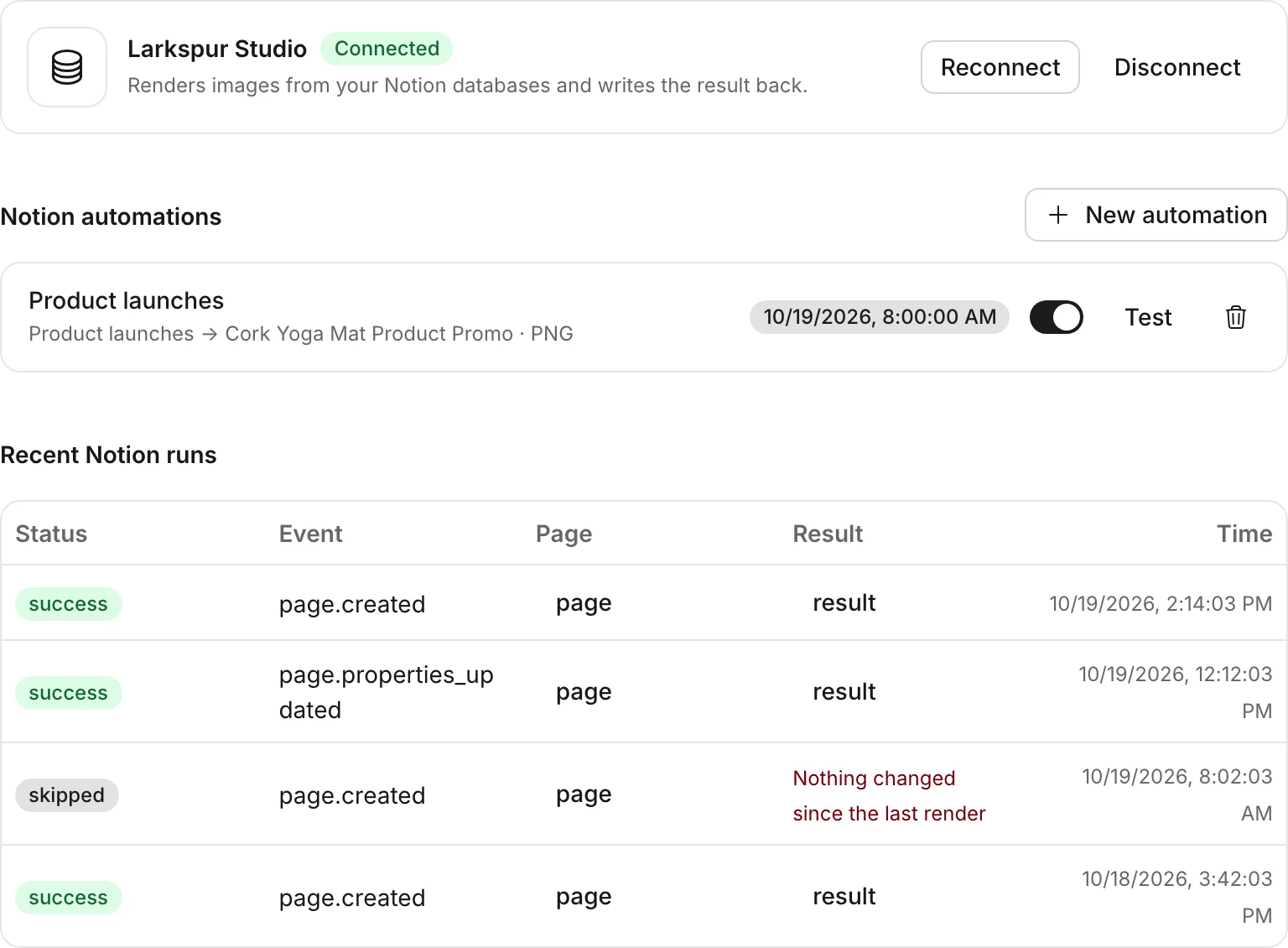Select page.created event in the 10/18/2026 row

352,898
